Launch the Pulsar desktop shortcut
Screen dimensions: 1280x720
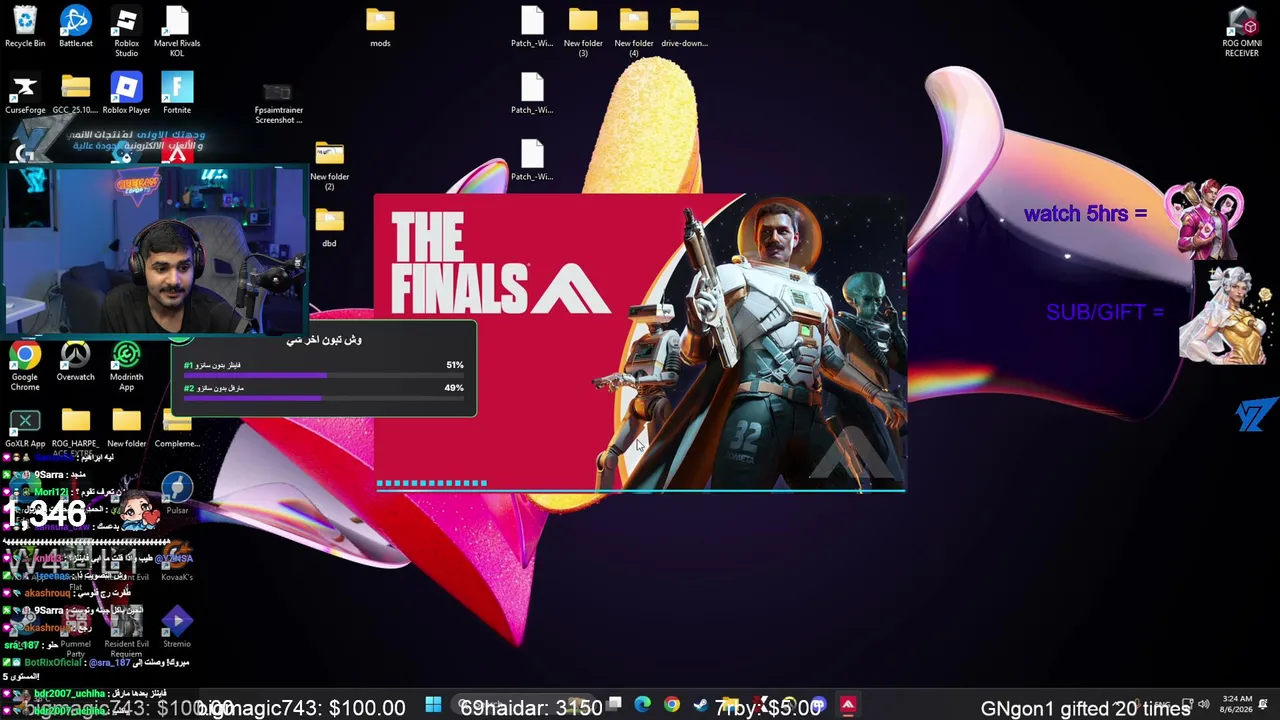click(177, 494)
